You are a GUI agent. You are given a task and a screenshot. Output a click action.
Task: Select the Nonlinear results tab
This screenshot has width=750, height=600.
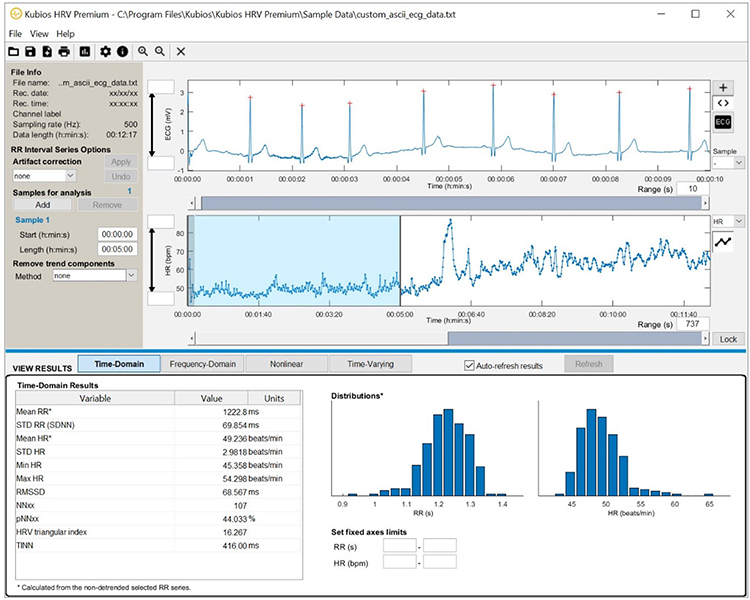(287, 365)
